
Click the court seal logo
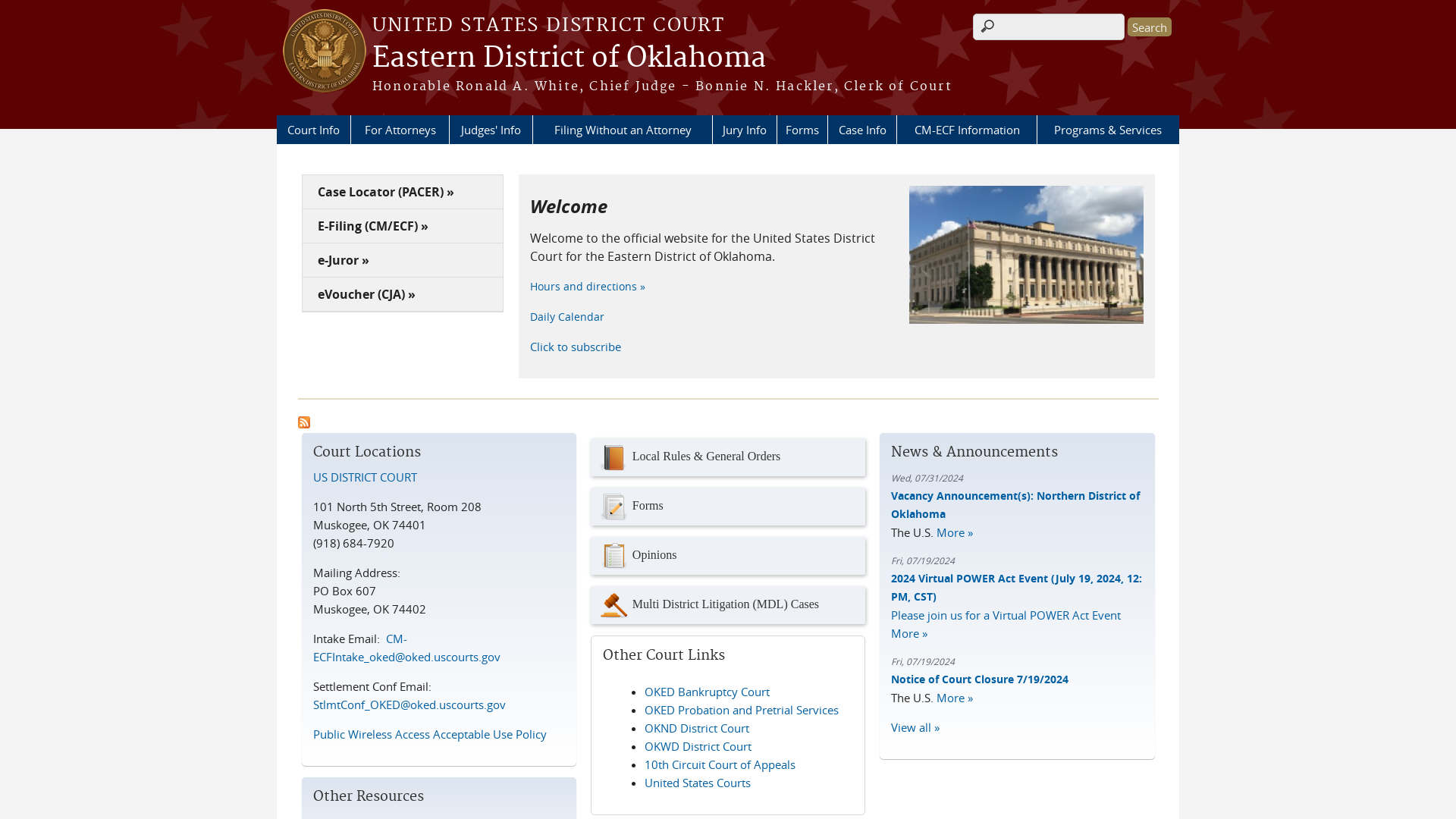click(325, 51)
